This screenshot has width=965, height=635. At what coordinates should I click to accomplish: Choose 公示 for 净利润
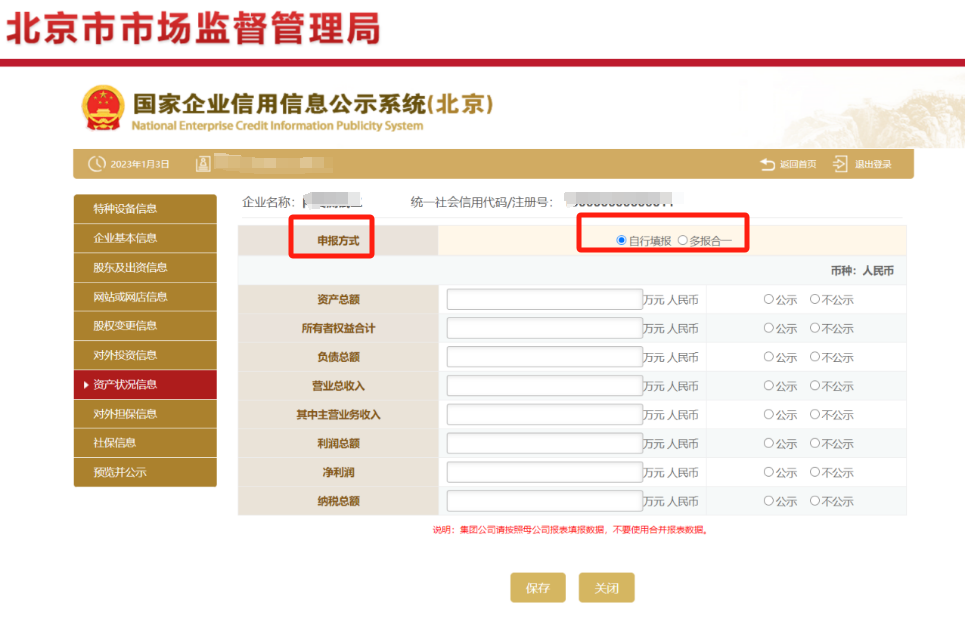pyautogui.click(x=769, y=472)
